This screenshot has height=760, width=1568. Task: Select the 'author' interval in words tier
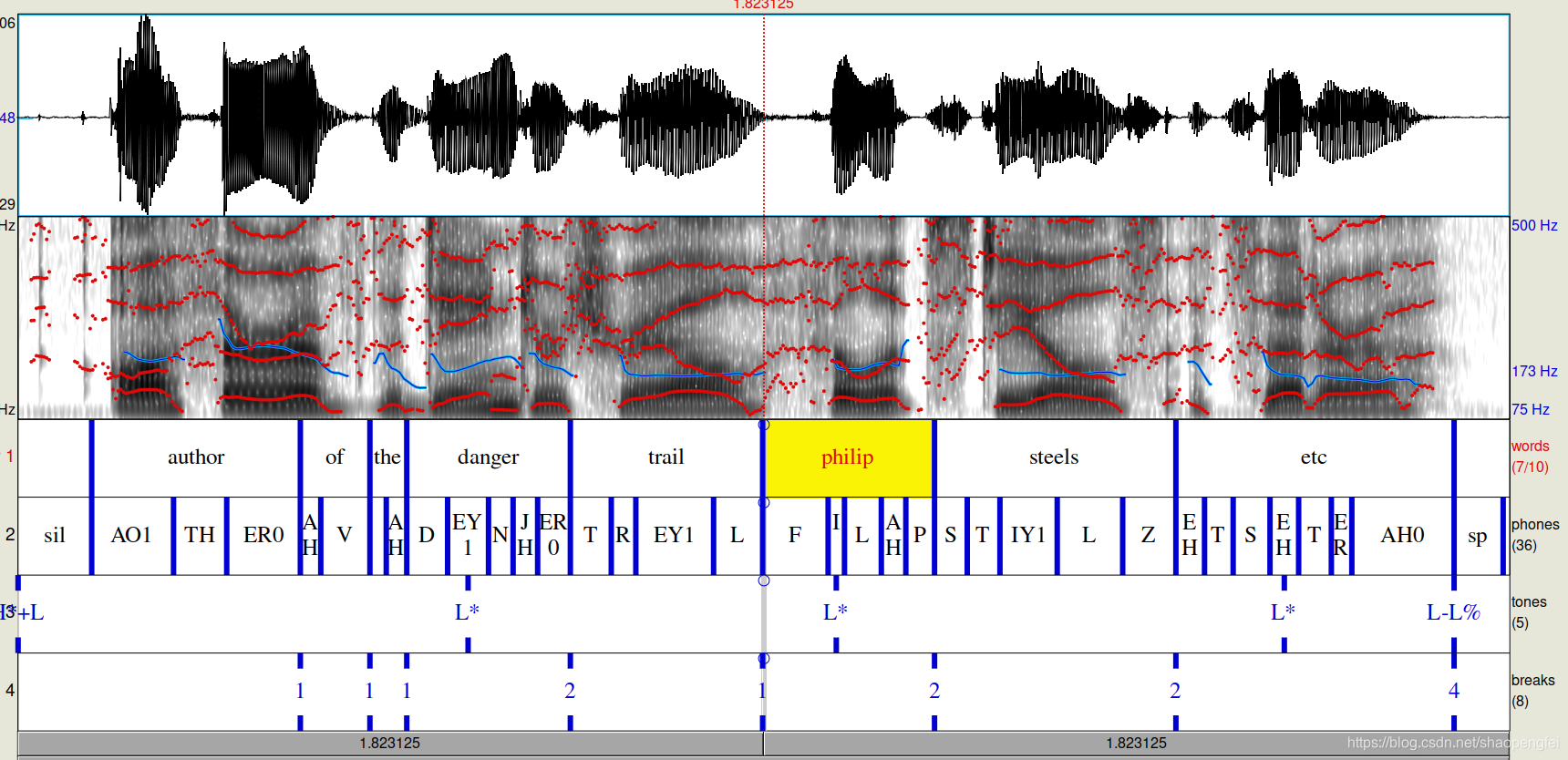point(195,457)
